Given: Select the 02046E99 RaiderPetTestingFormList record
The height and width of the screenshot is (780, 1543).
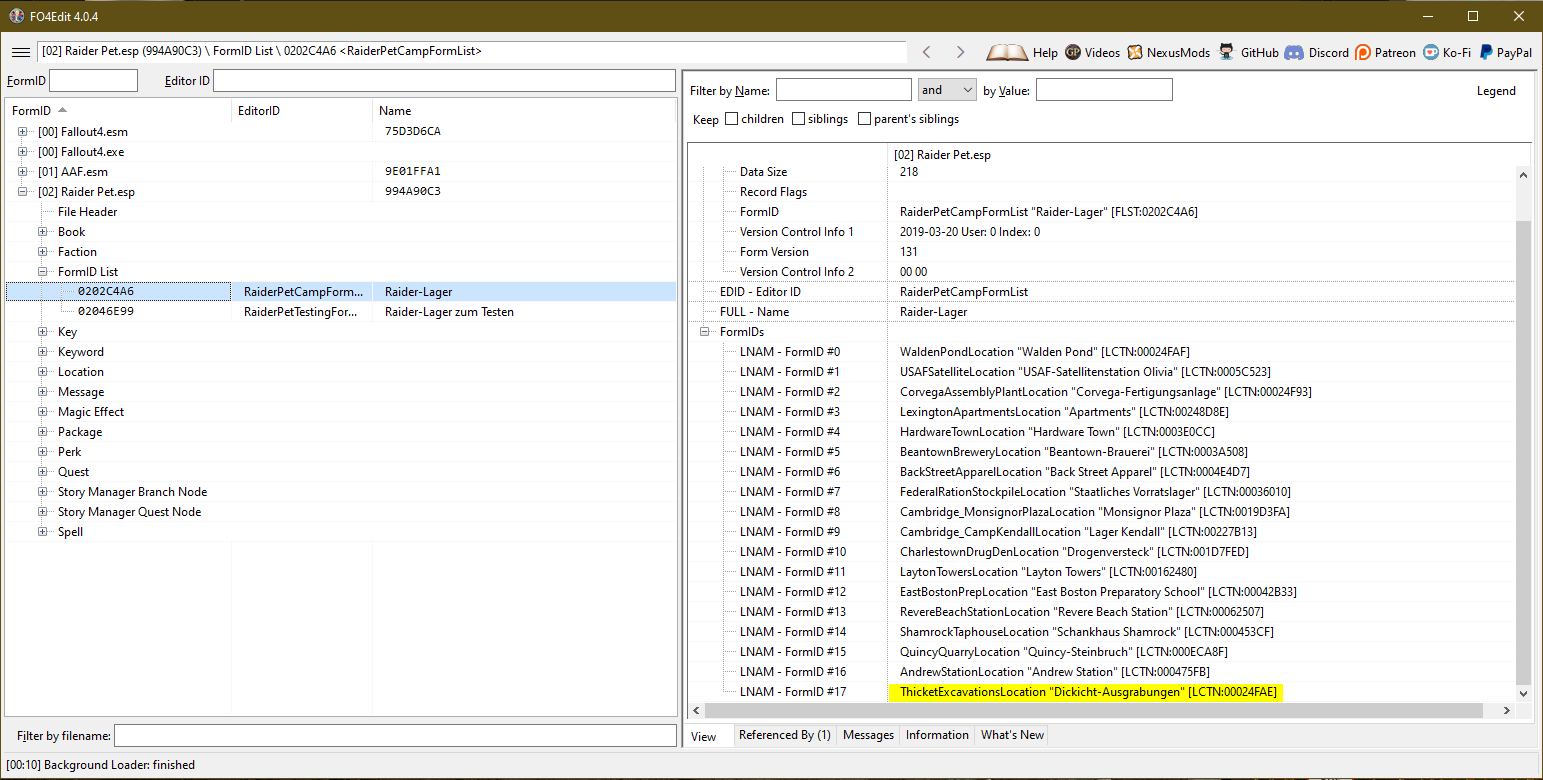Looking at the screenshot, I should (x=341, y=312).
